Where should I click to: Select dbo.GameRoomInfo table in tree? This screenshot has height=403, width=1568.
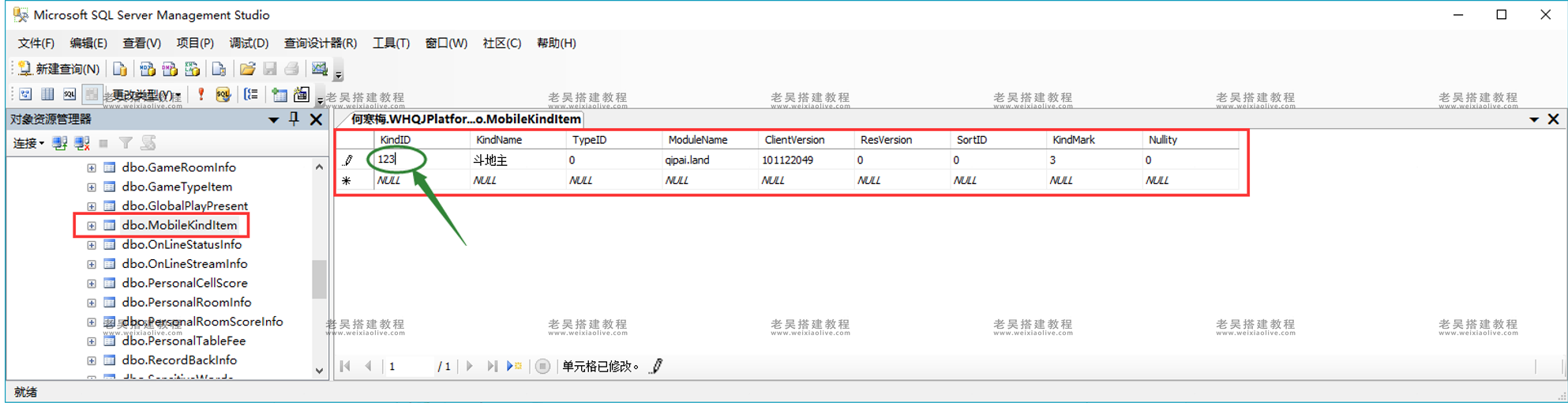click(178, 168)
